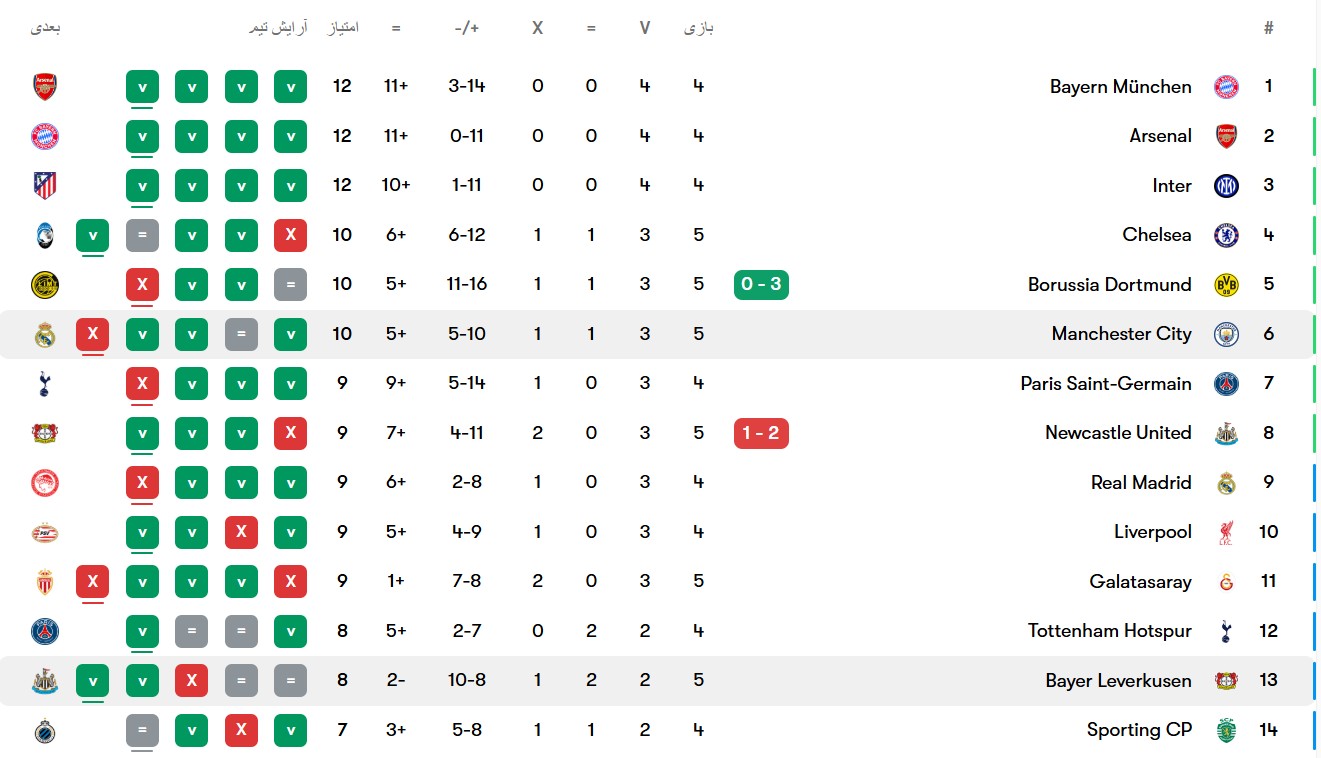
Task: Click the امتیاز points column header
Action: pyautogui.click(x=343, y=28)
